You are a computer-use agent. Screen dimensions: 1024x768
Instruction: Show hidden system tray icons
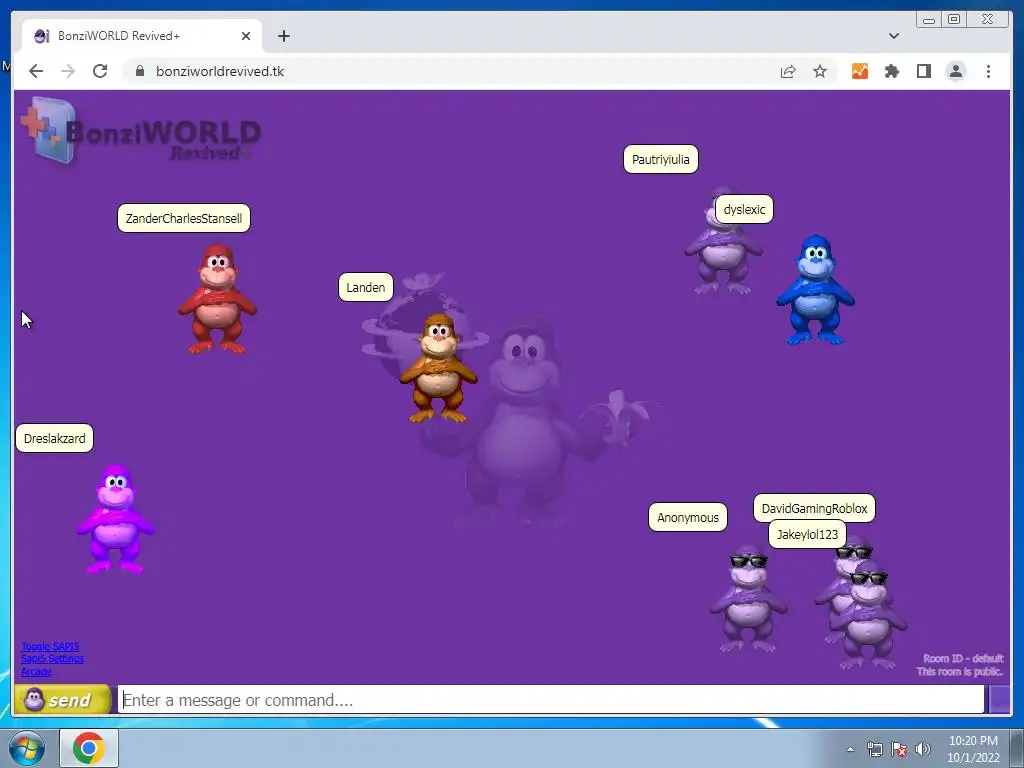tap(850, 749)
